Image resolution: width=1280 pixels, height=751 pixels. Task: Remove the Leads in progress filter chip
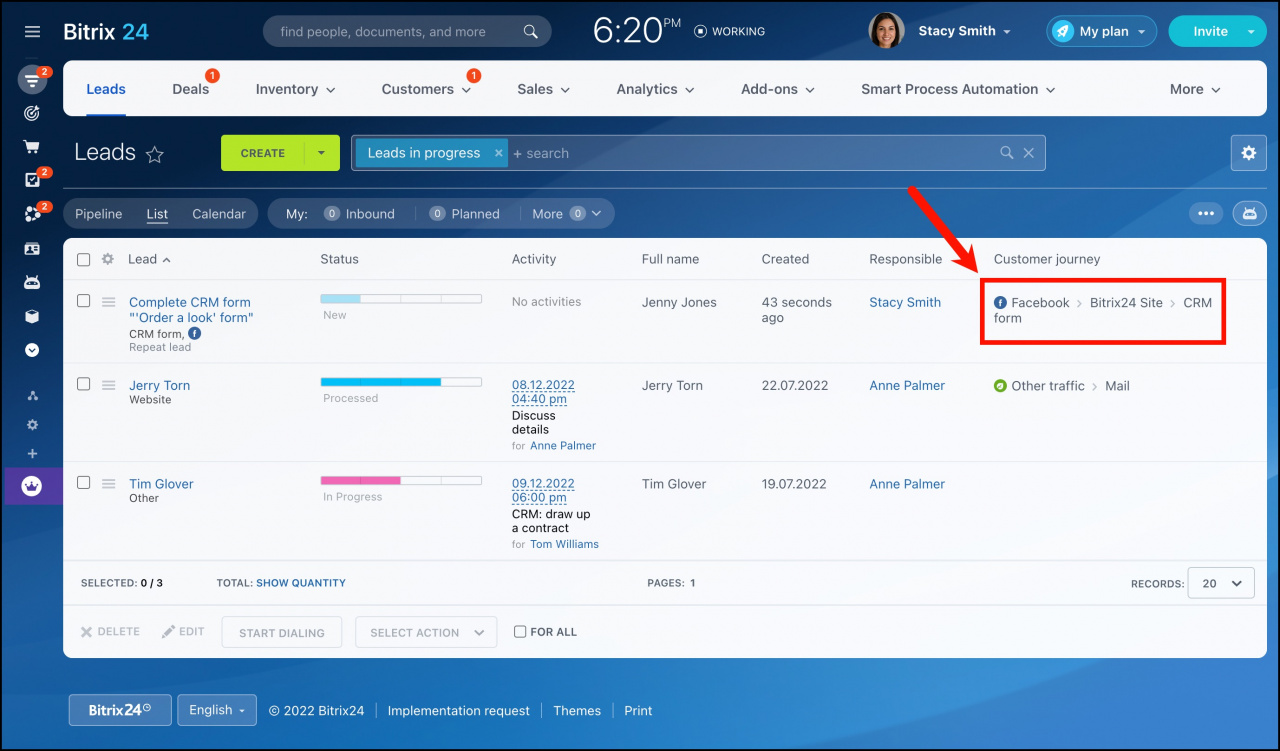coord(498,153)
